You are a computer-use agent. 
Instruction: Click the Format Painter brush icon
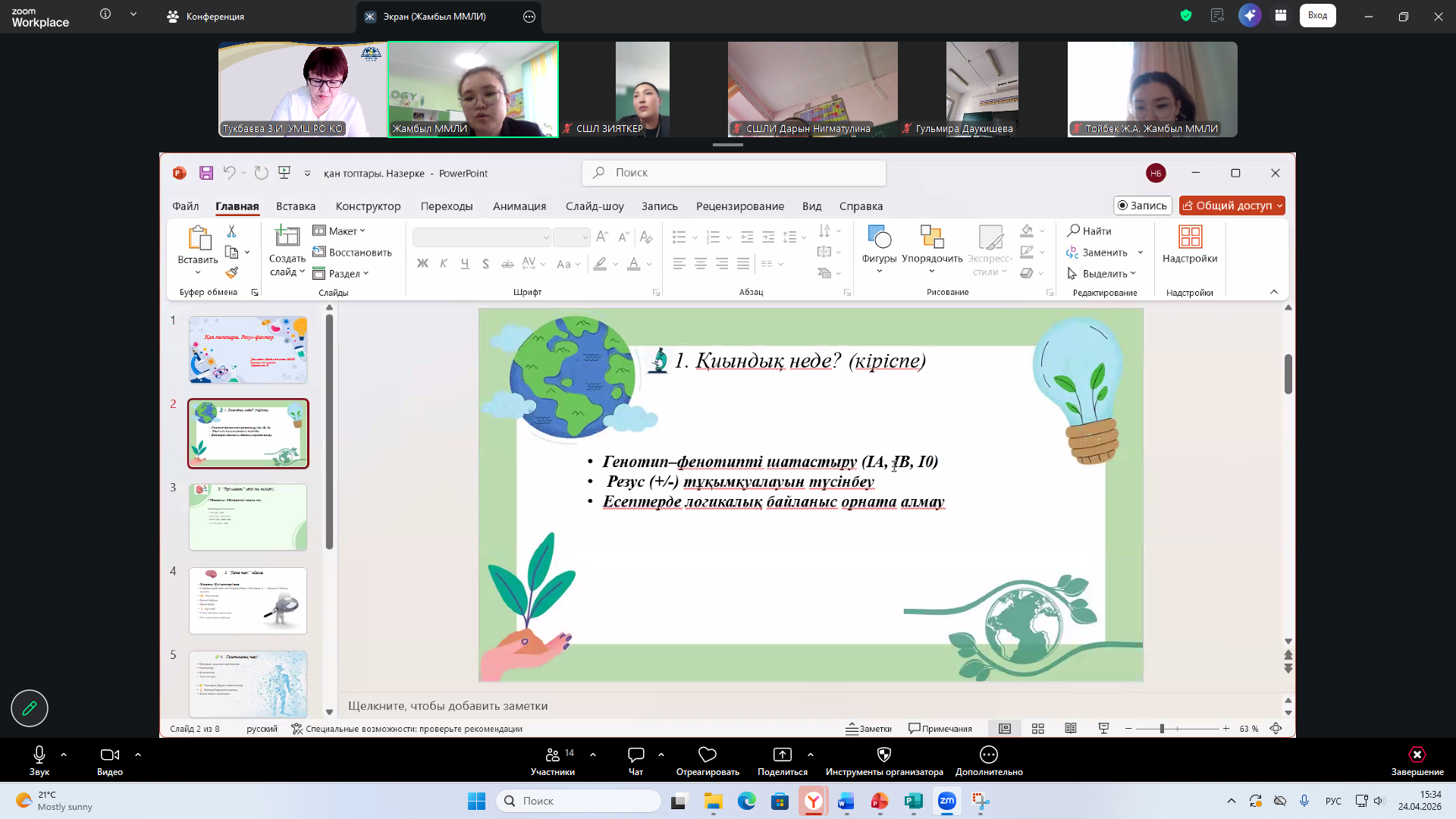click(x=232, y=272)
